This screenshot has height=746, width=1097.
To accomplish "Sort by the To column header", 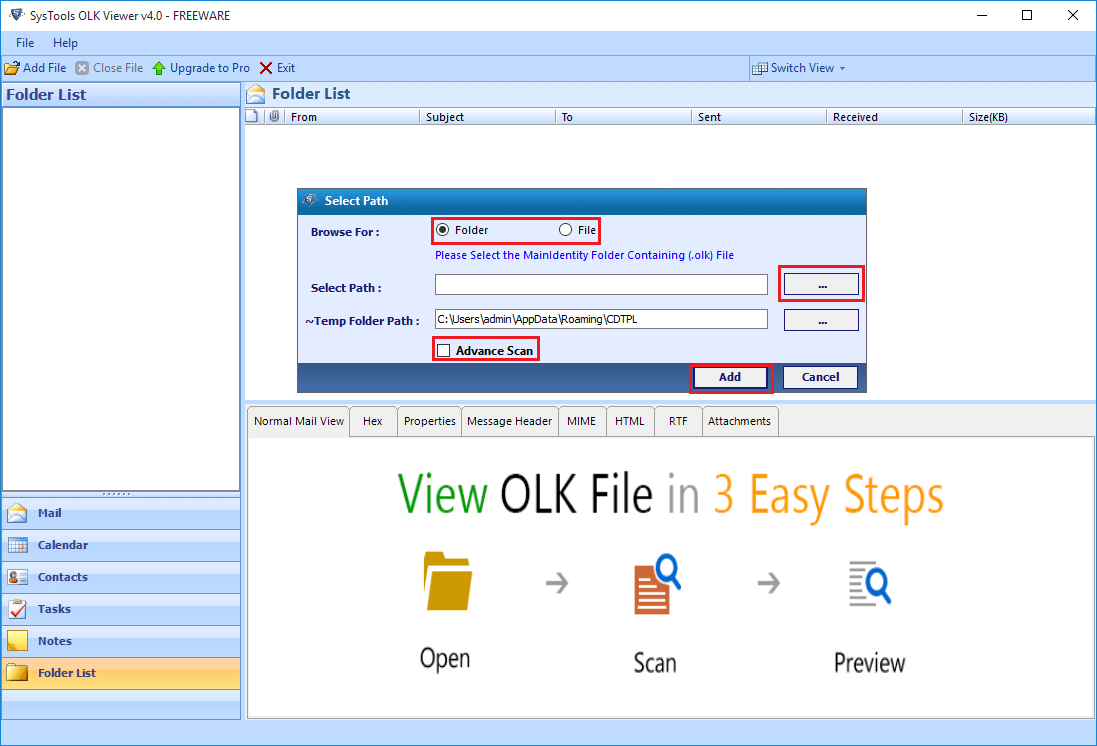I will pyautogui.click(x=623, y=117).
